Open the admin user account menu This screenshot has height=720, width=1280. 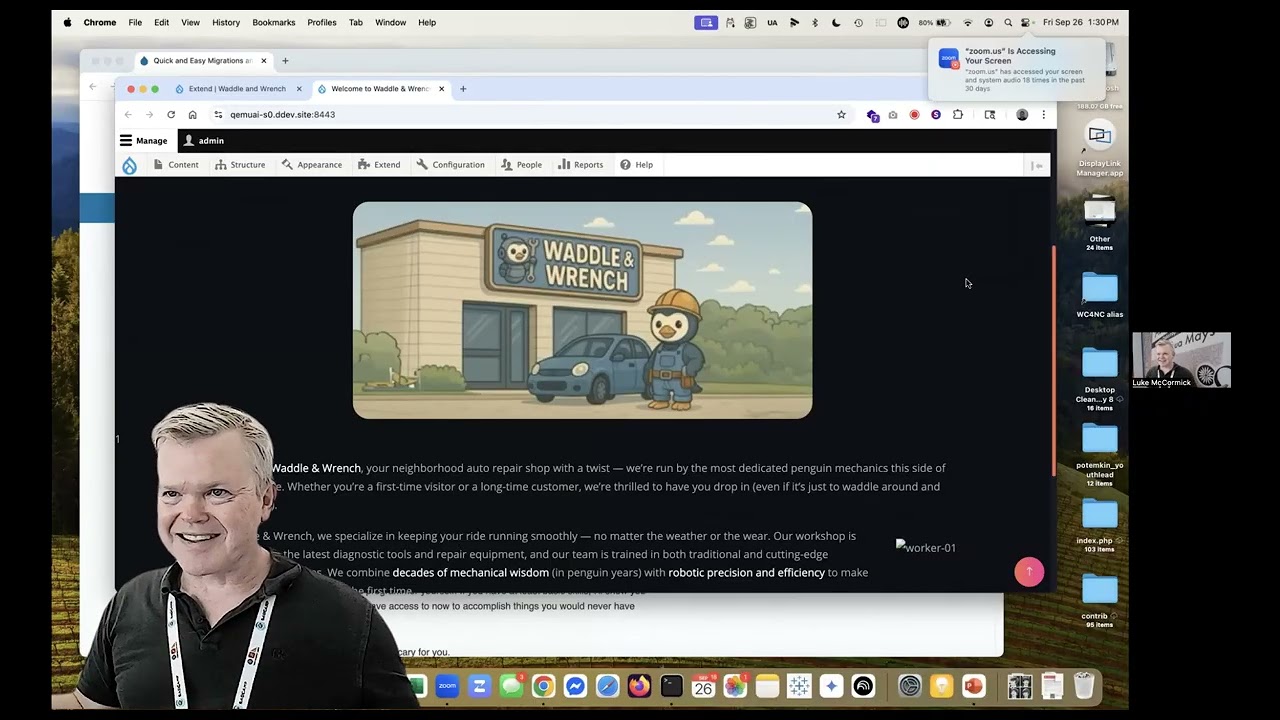click(203, 141)
